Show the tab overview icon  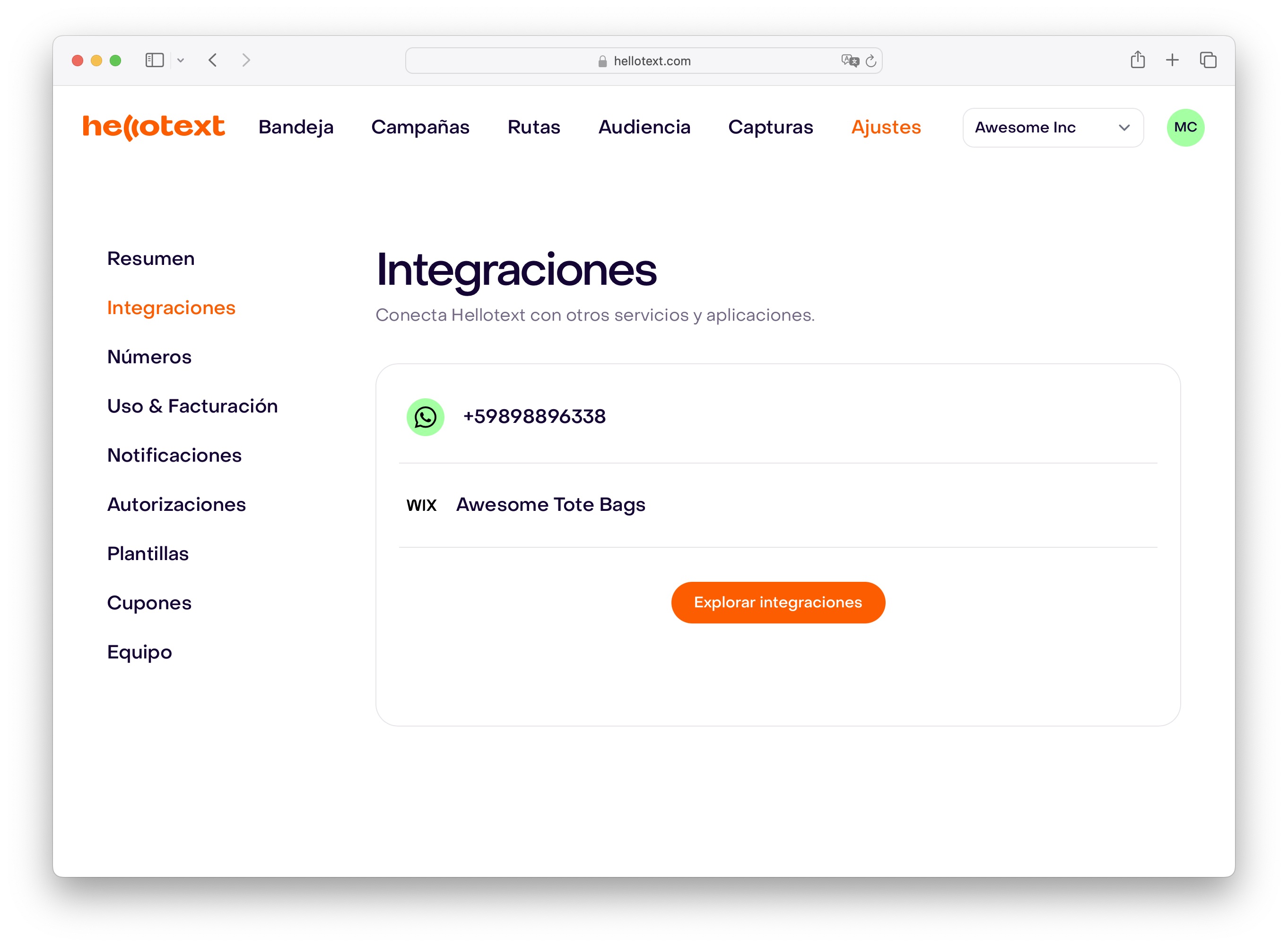[1209, 60]
